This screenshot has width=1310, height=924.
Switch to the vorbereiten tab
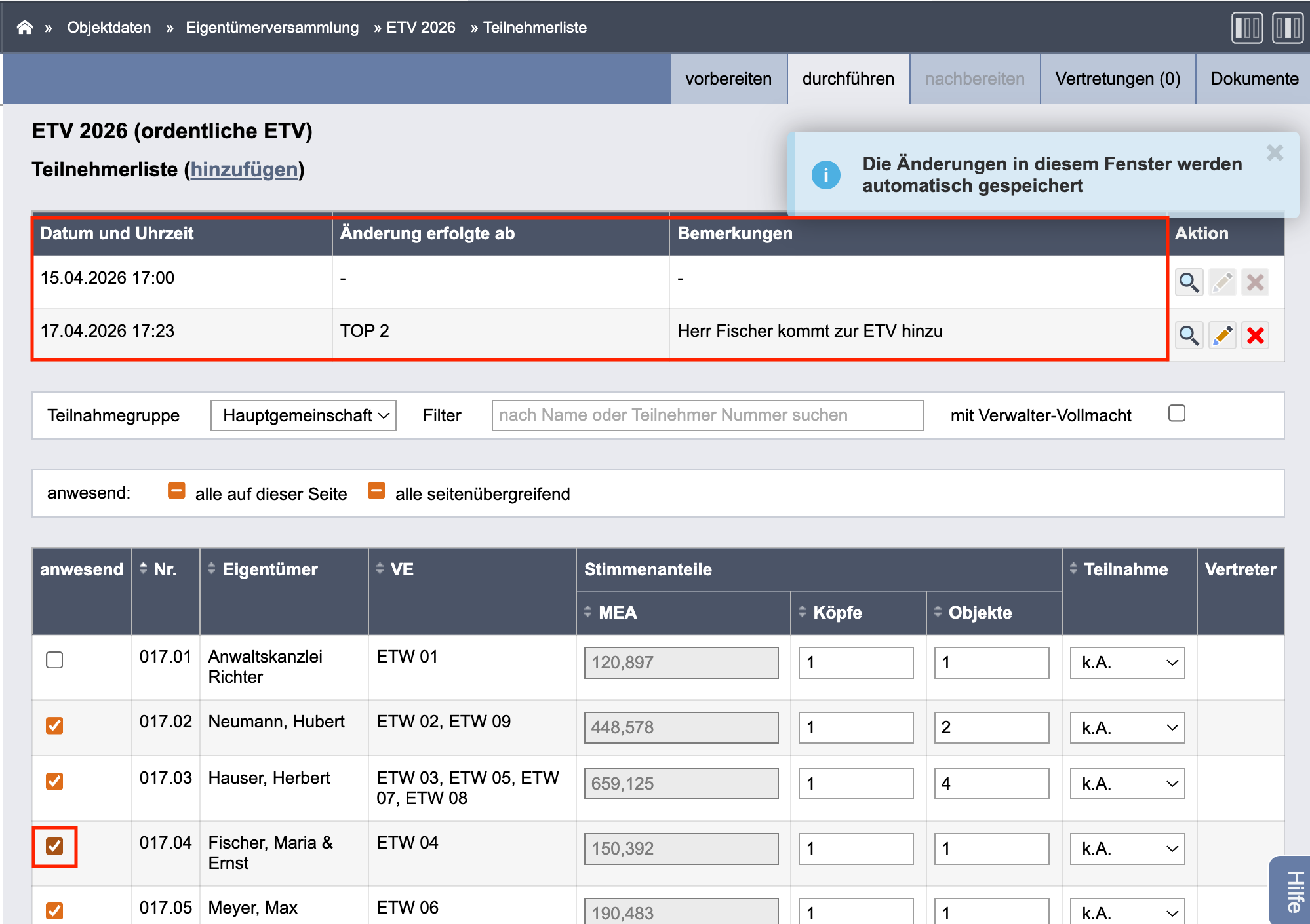[728, 79]
